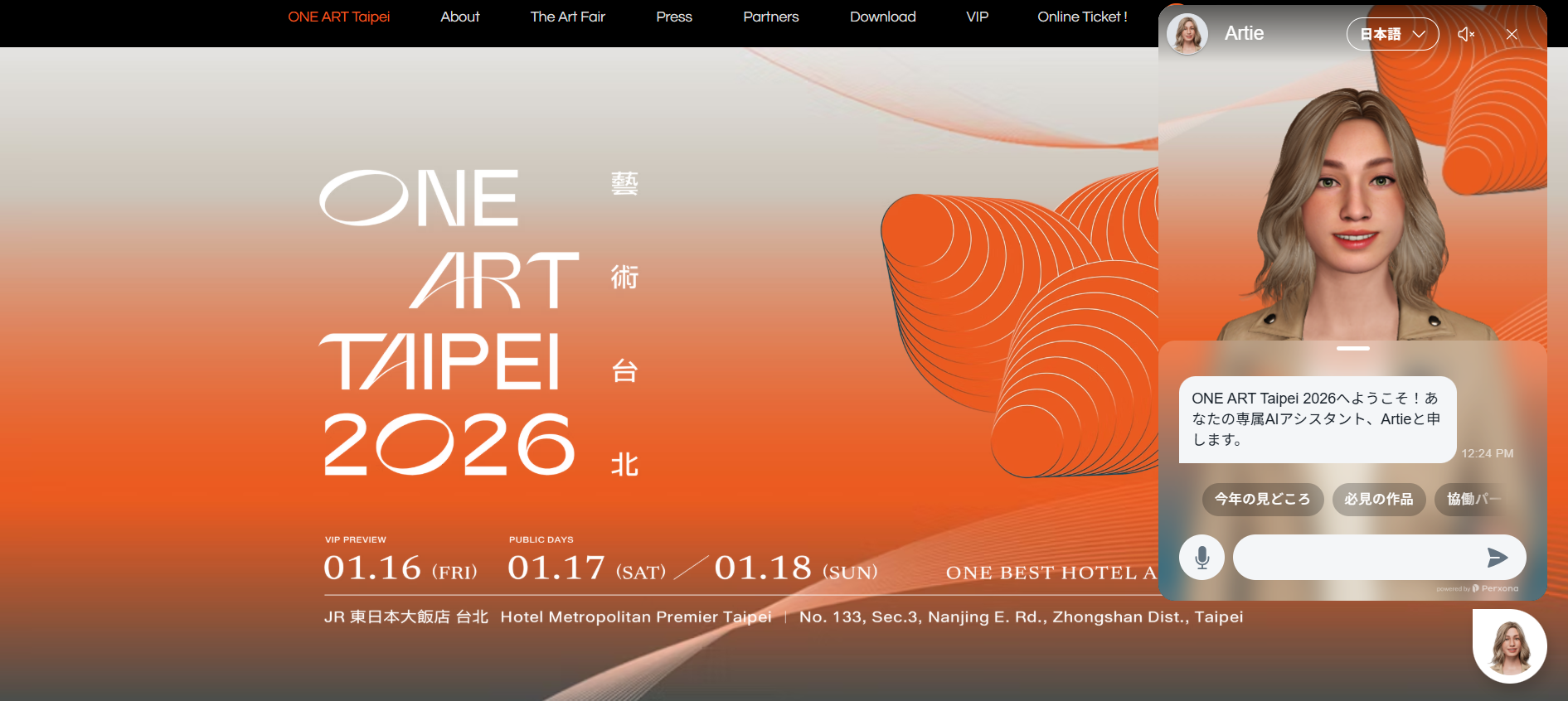Click the 'Hotel Metropolitan Premier Taipei' text
The width and height of the screenshot is (1568, 701).
point(636,616)
